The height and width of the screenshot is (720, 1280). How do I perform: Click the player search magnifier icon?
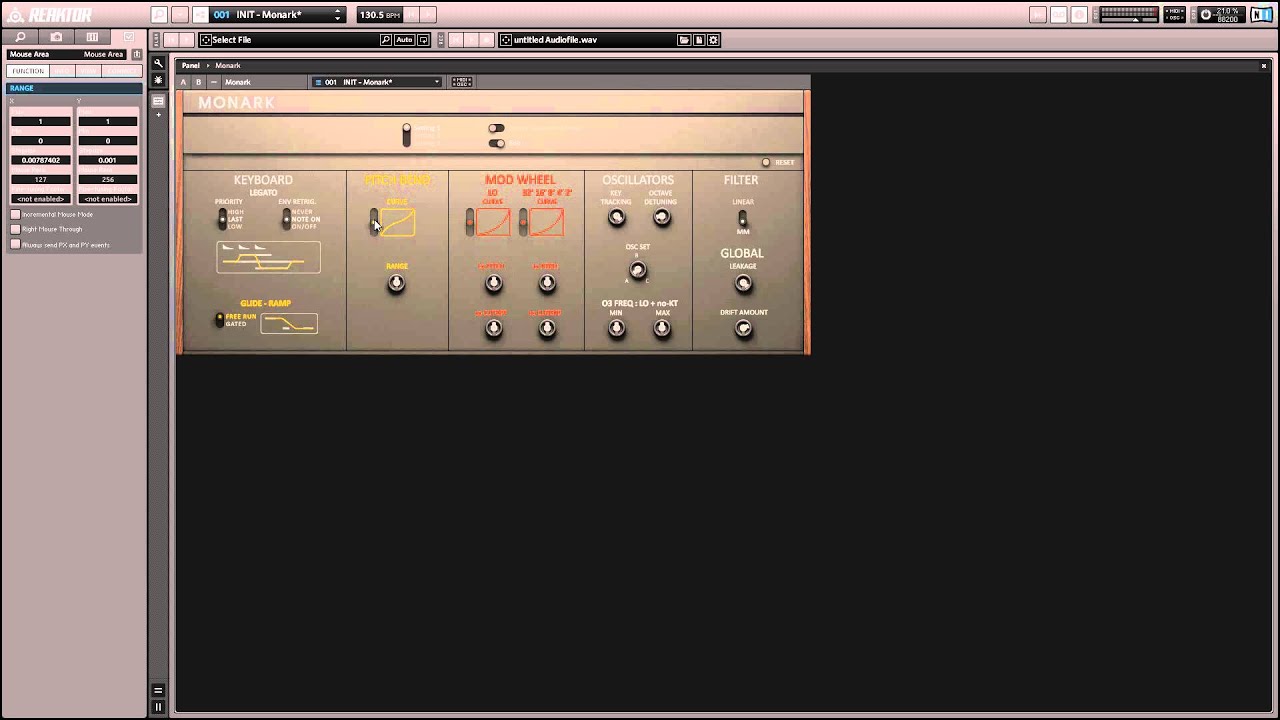386,40
